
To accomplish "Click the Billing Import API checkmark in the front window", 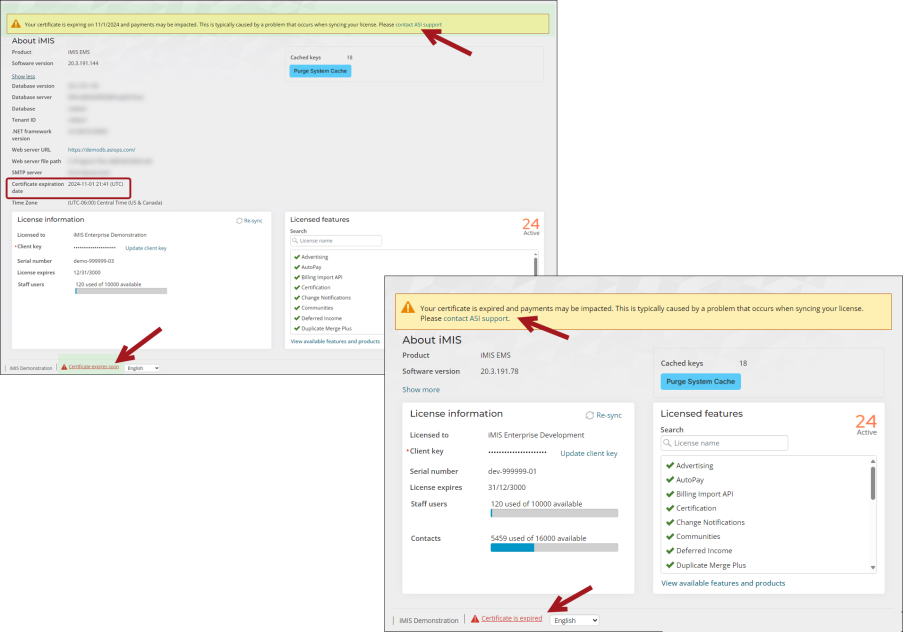I will pyautogui.click(x=670, y=494).
